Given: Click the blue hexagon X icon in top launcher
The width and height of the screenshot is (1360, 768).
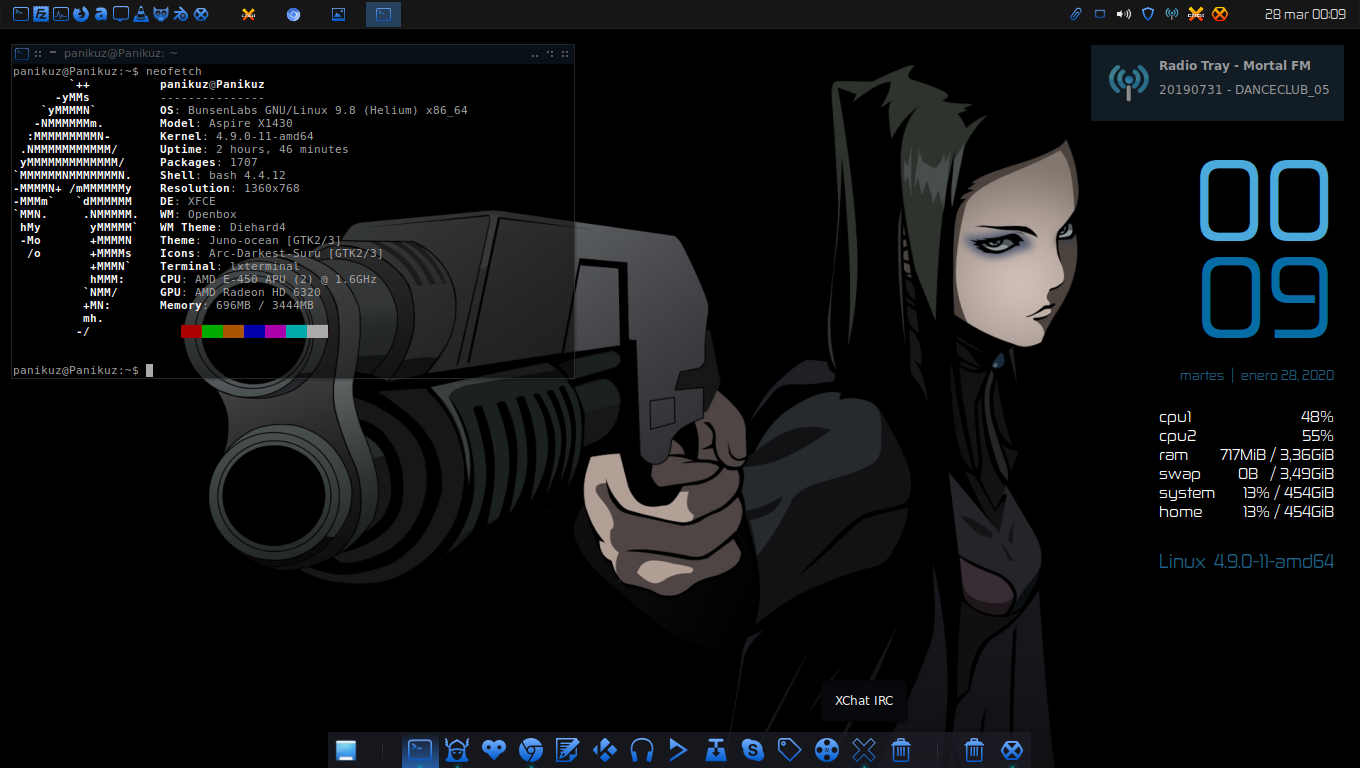Looking at the screenshot, I should 201,14.
